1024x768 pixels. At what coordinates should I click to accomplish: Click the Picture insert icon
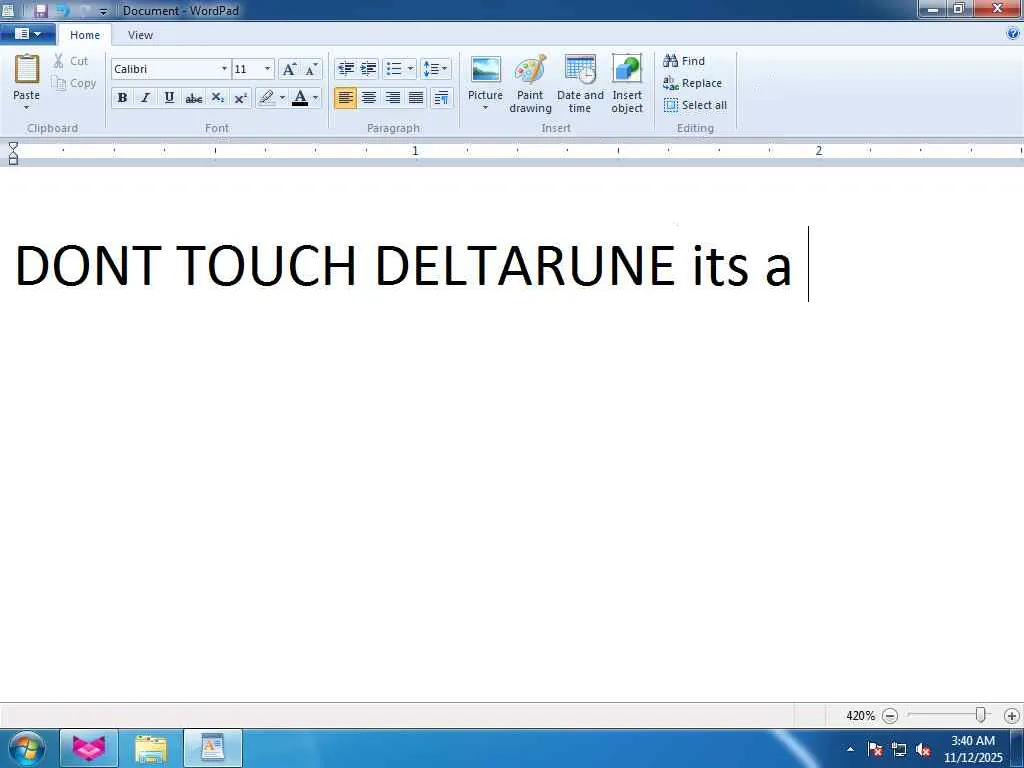(485, 70)
